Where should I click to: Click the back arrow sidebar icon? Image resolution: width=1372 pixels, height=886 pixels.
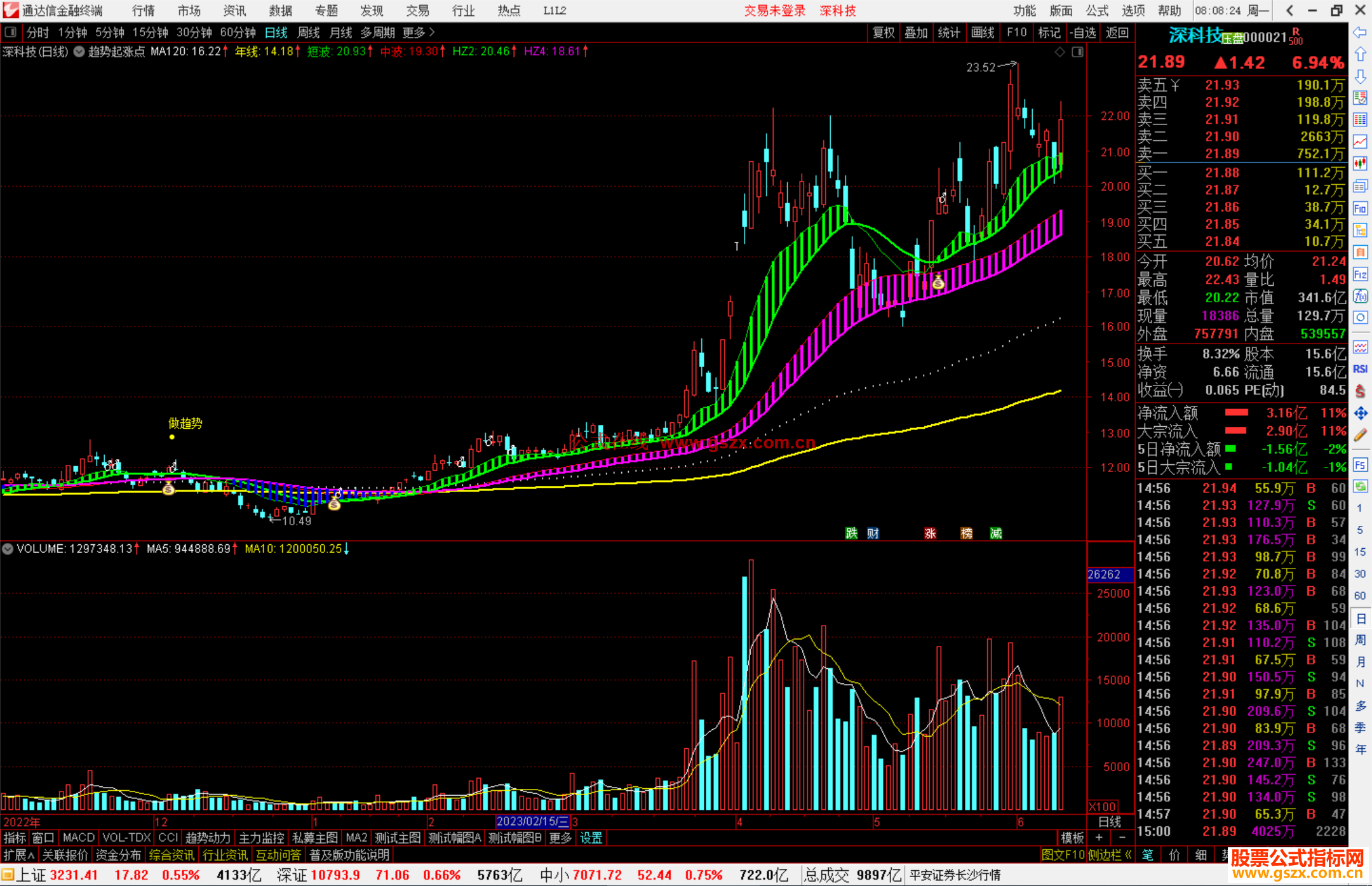[x=1360, y=32]
